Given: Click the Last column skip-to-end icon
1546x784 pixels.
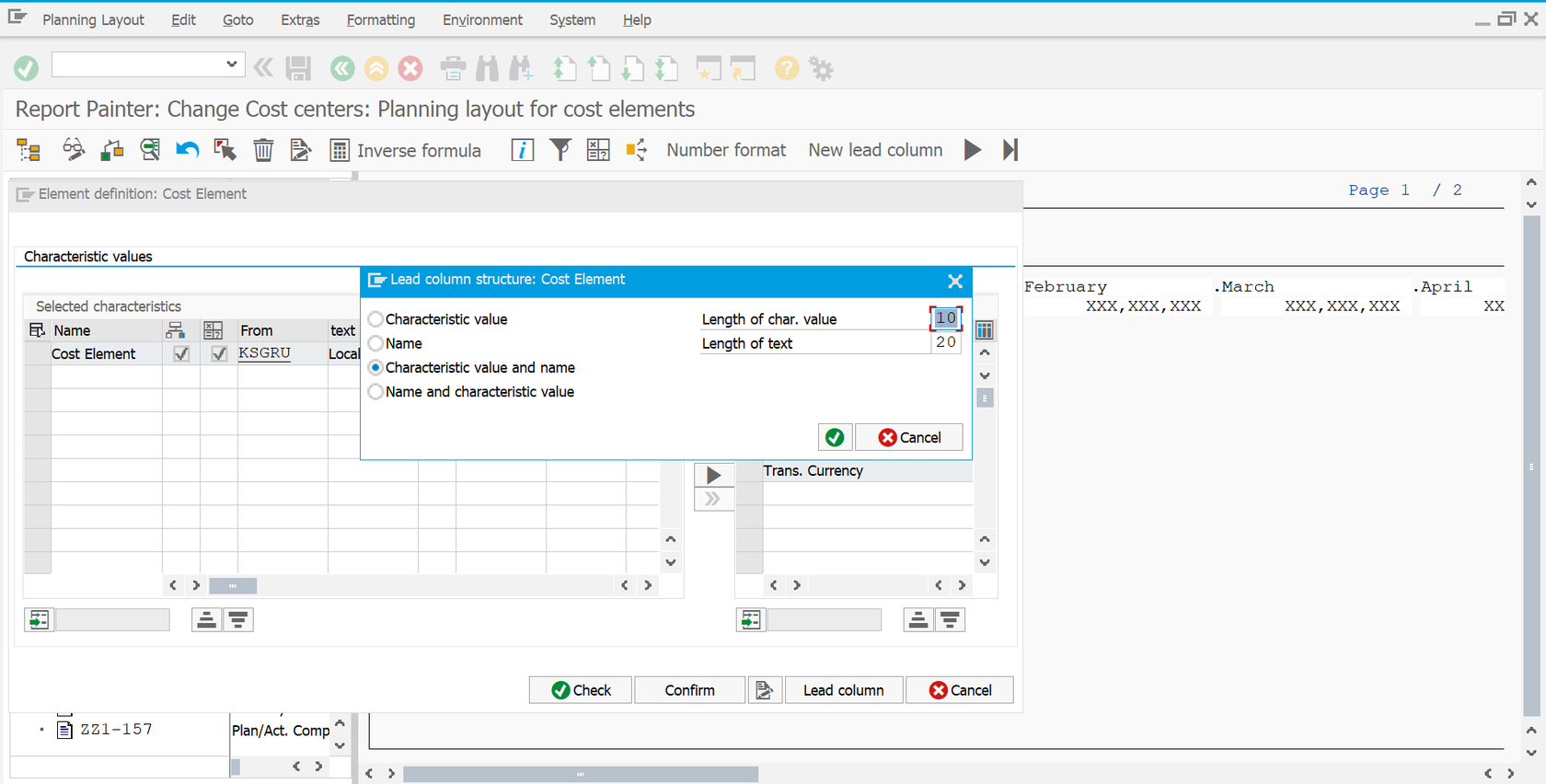Looking at the screenshot, I should point(1010,150).
